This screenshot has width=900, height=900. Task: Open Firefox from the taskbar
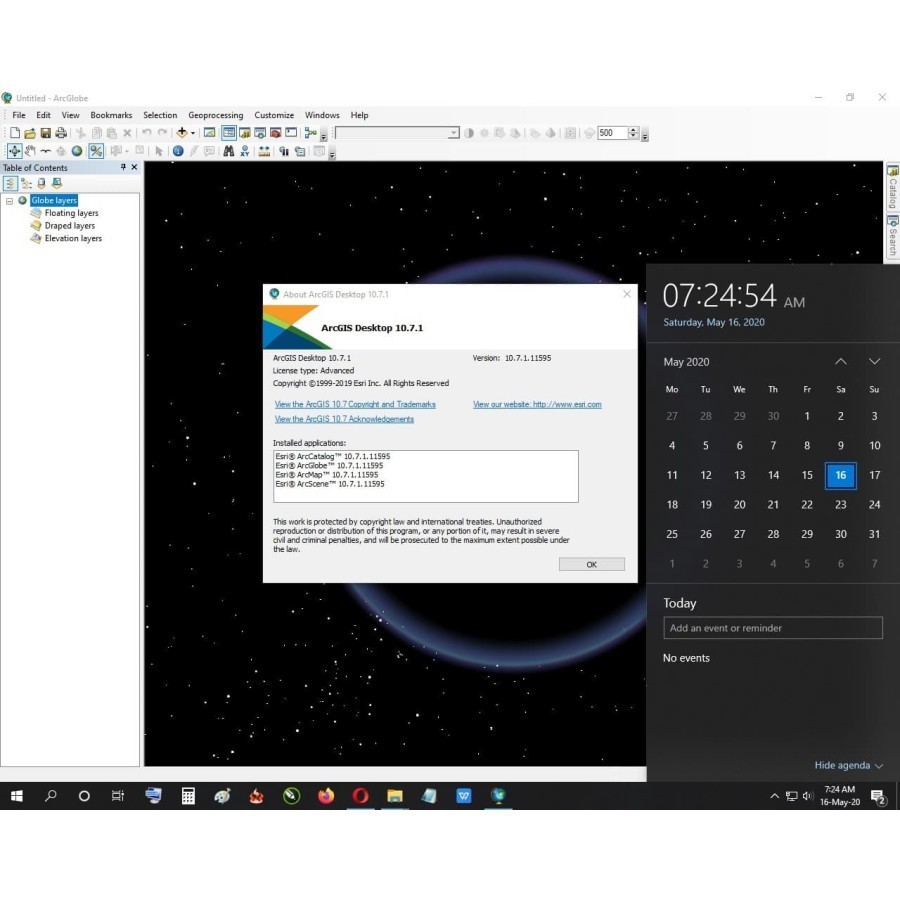[x=326, y=796]
